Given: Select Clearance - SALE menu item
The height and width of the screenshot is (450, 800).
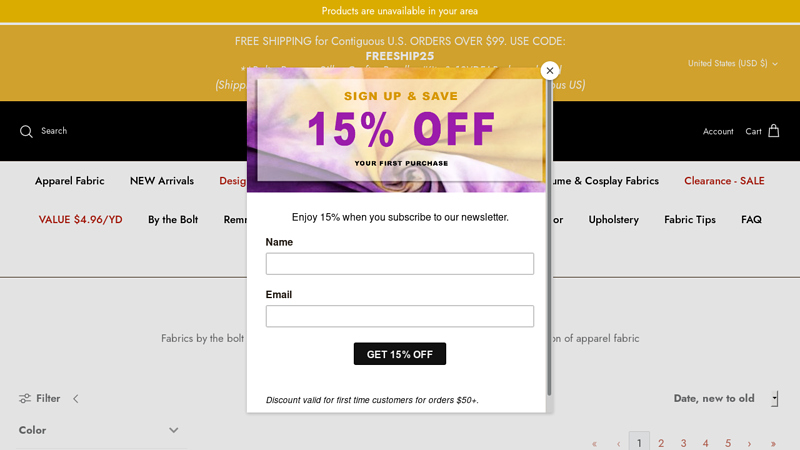Looking at the screenshot, I should (x=724, y=181).
